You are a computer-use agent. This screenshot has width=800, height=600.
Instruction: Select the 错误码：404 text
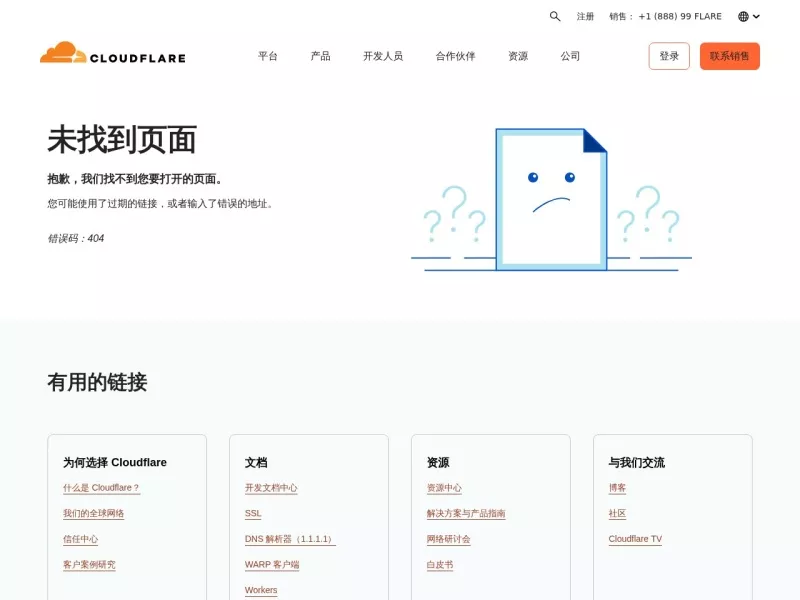click(76, 238)
